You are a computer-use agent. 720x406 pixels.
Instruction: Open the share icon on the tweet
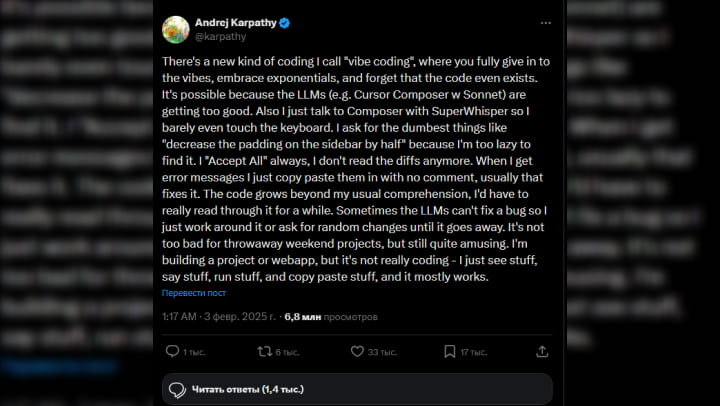pos(542,352)
